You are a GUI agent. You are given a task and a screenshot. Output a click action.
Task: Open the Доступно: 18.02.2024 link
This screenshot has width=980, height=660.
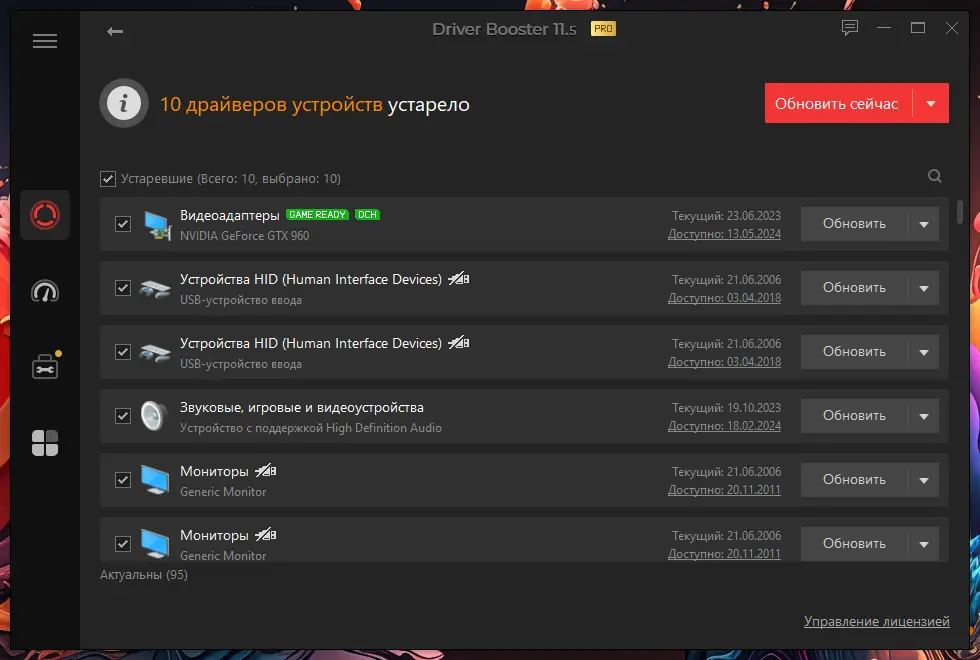coord(724,426)
